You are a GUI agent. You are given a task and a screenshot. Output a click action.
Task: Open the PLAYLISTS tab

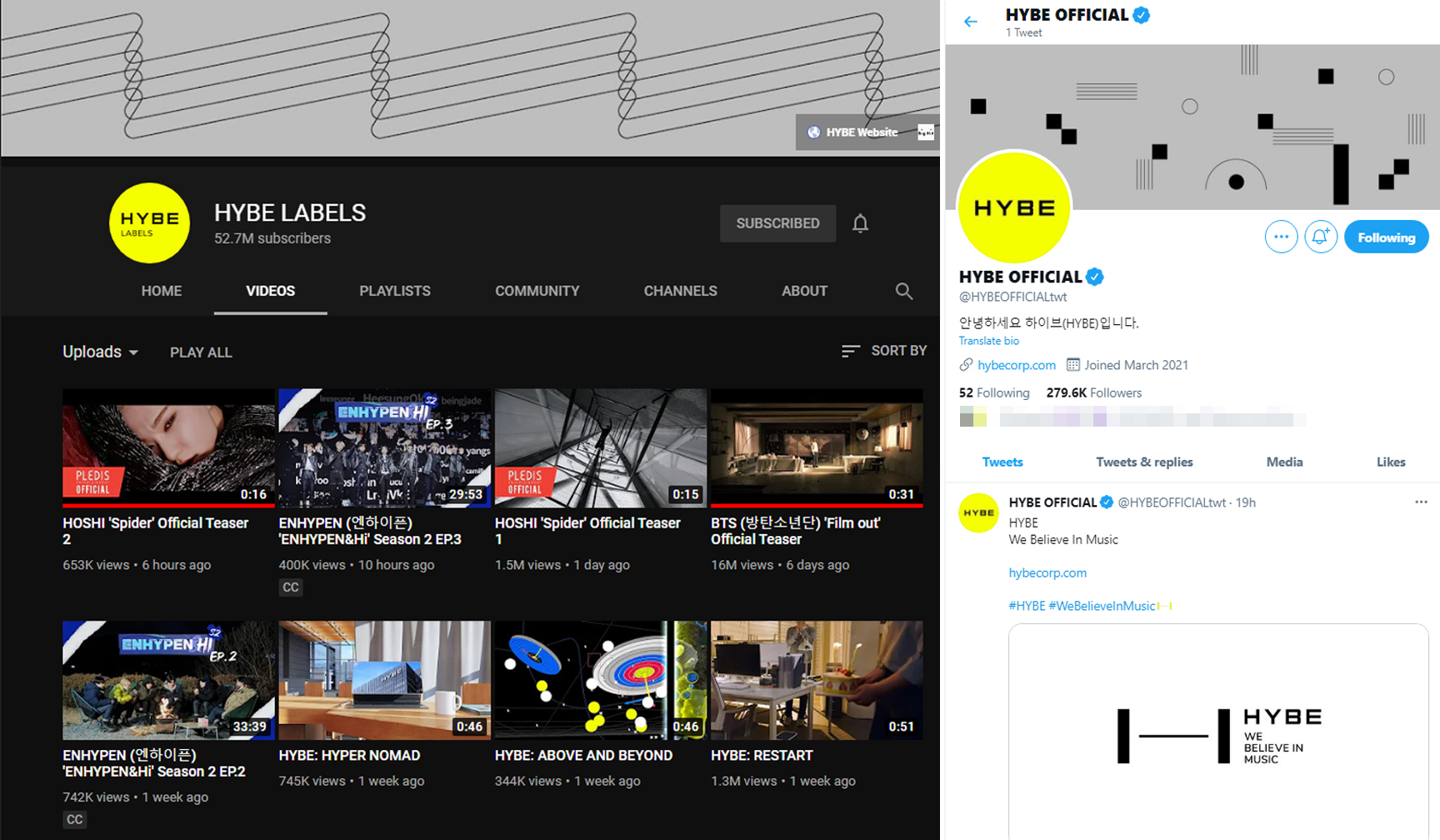(x=395, y=291)
